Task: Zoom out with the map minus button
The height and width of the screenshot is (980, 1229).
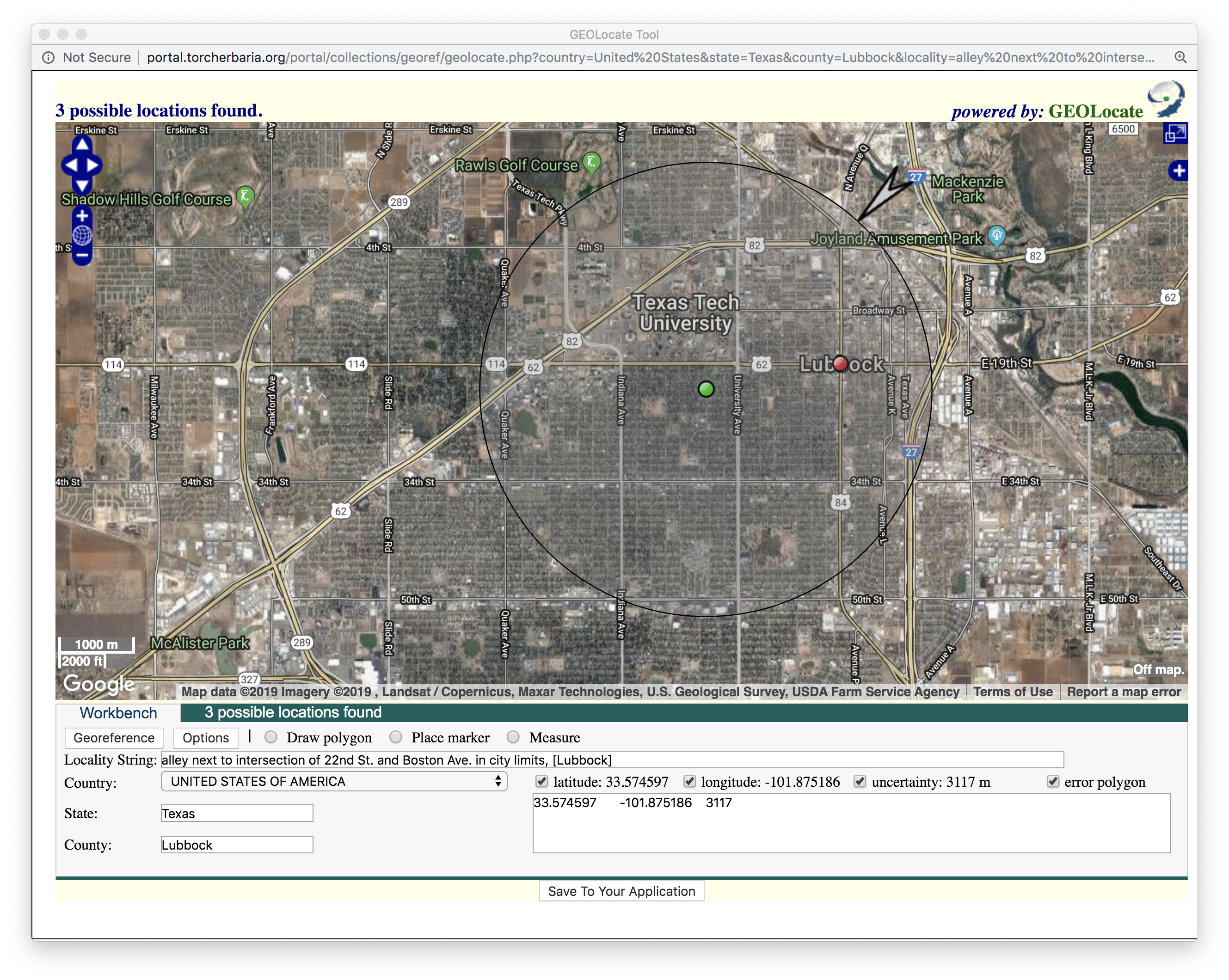Action: pyautogui.click(x=82, y=256)
